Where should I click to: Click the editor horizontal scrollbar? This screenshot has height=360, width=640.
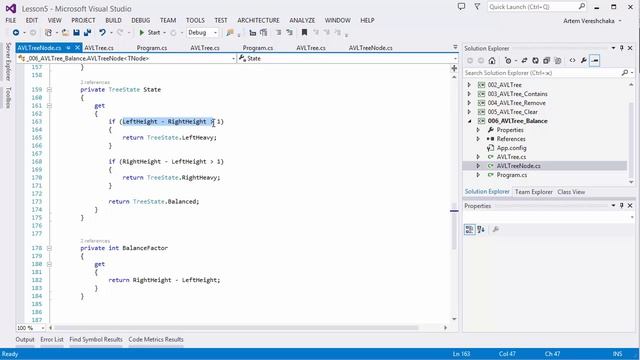[x=236, y=327]
